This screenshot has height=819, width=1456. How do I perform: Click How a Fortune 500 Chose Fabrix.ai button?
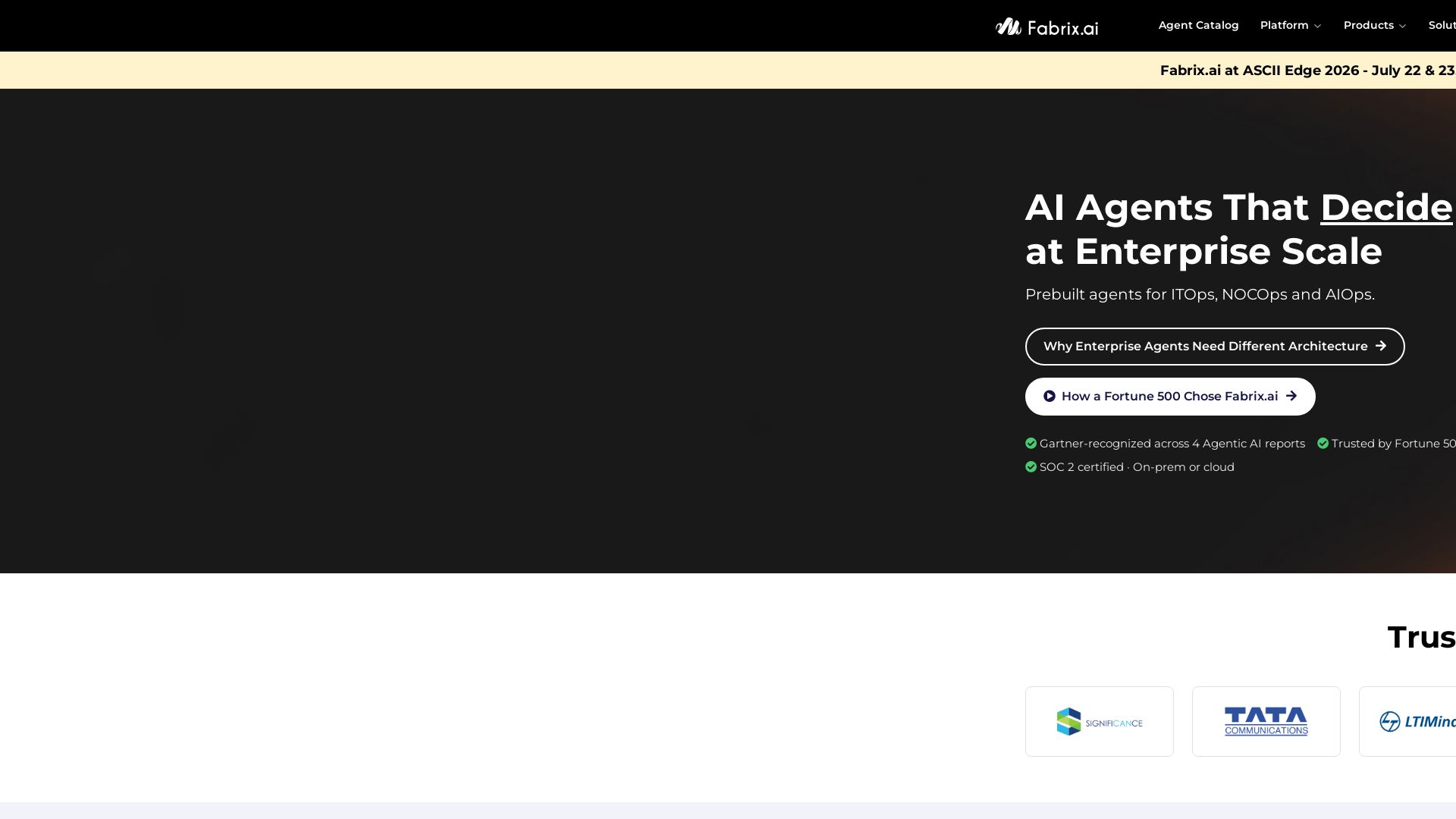click(1170, 397)
